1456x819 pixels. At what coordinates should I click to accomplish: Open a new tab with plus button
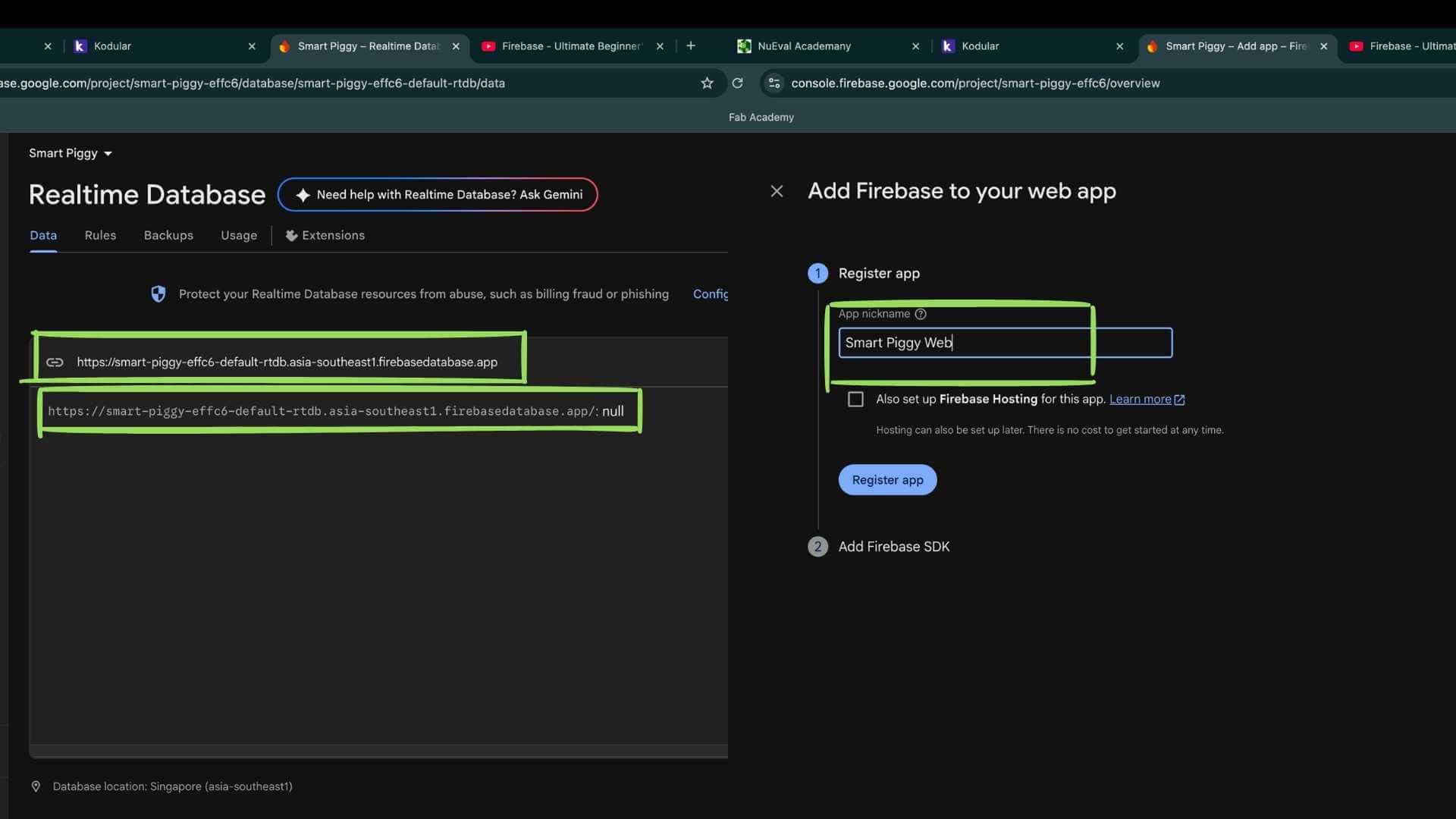[x=691, y=46]
